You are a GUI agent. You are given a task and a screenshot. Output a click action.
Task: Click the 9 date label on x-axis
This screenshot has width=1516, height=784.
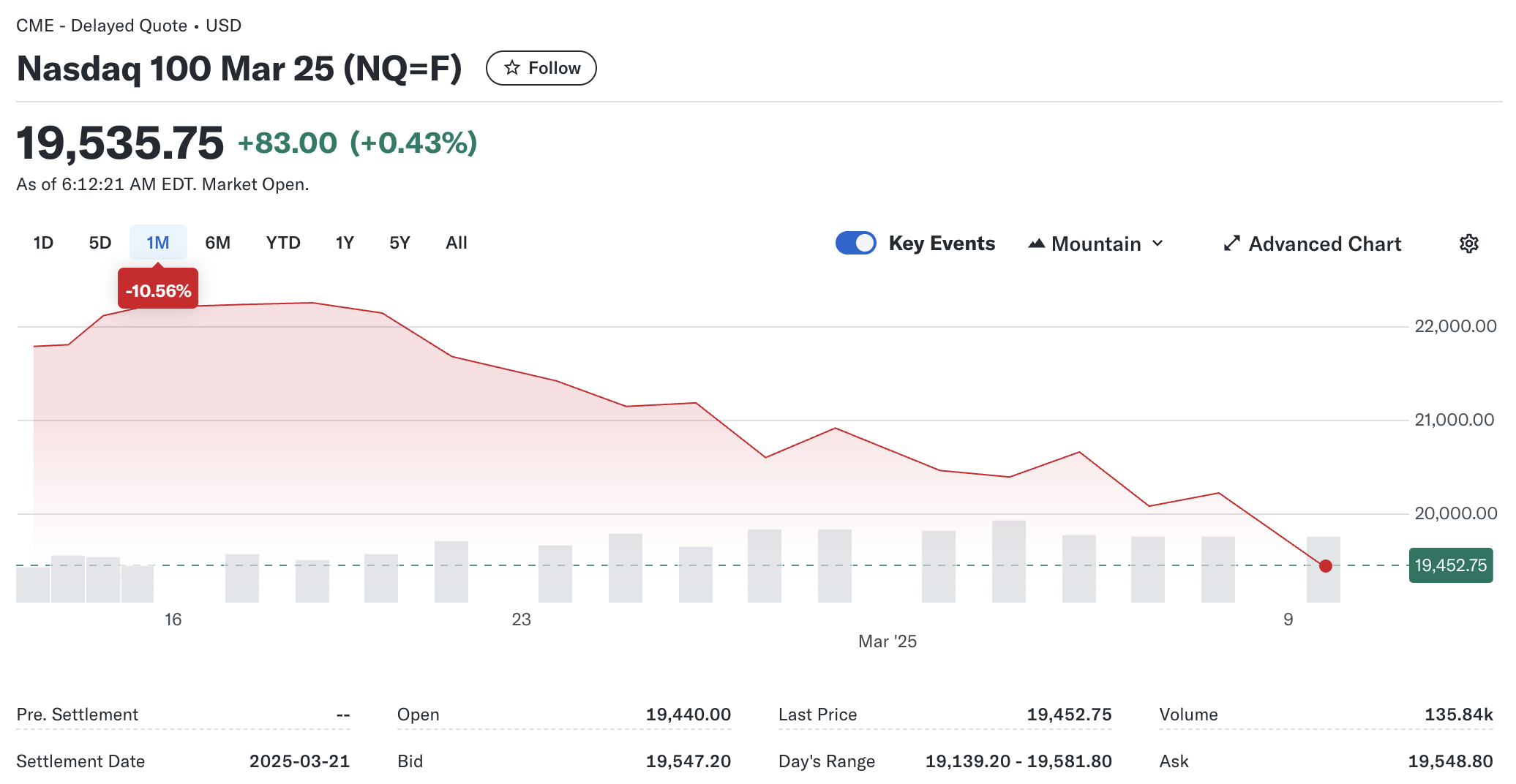tap(1288, 619)
